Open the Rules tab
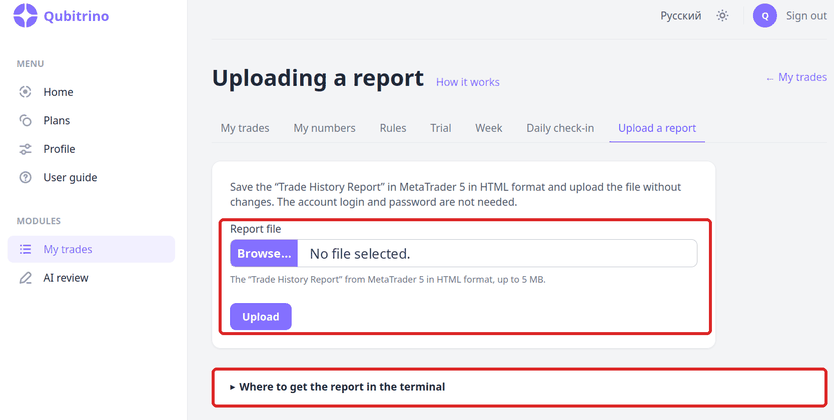Screen dimensions: 834x420 coord(393,128)
